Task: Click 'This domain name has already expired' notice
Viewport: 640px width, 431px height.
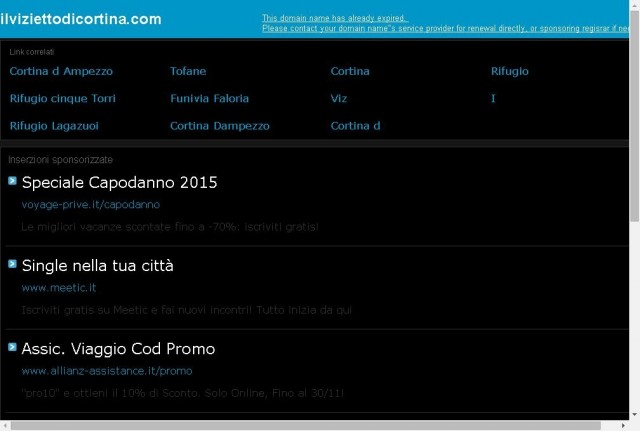Action: point(335,18)
